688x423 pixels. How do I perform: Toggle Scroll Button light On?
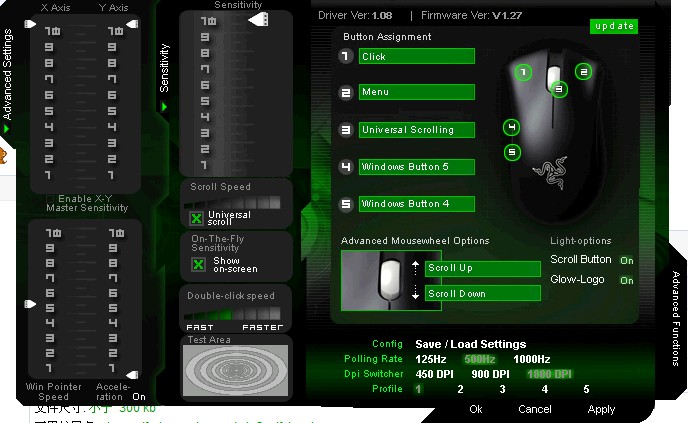tap(626, 260)
